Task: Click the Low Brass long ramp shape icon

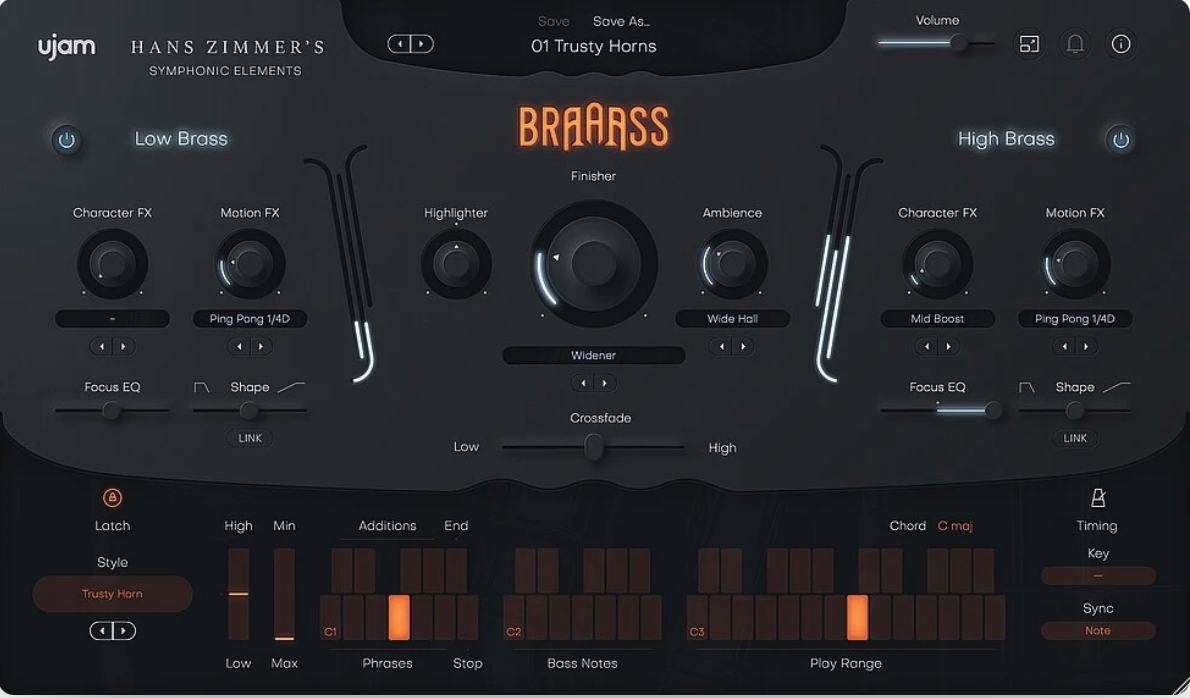Action: coord(291,387)
